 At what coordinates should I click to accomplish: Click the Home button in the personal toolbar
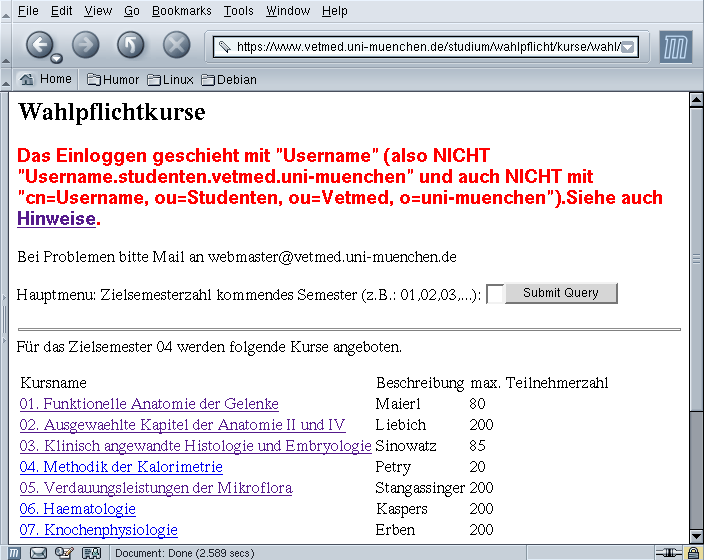coord(45,79)
